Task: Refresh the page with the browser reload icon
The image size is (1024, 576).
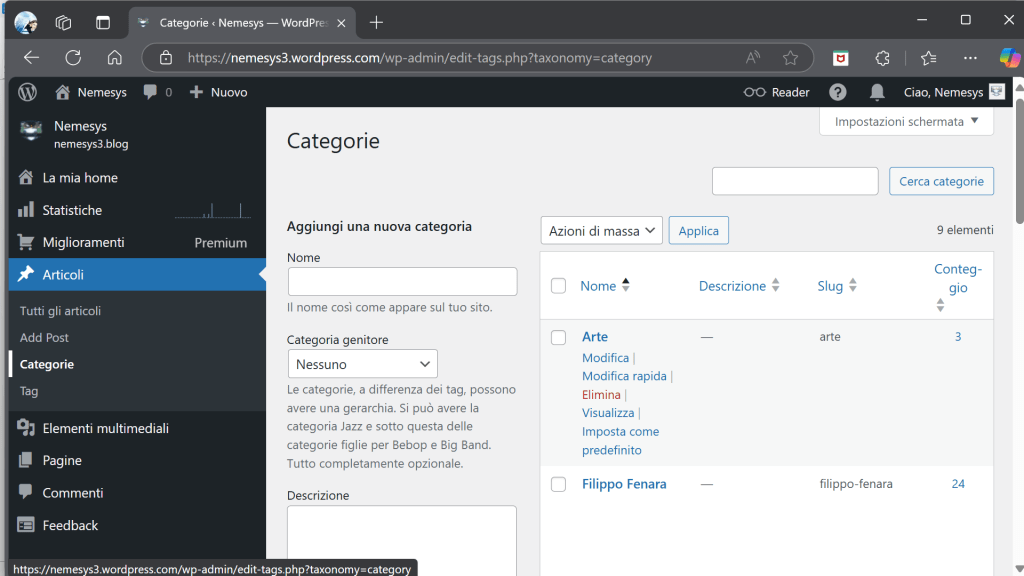Action: coord(73,57)
